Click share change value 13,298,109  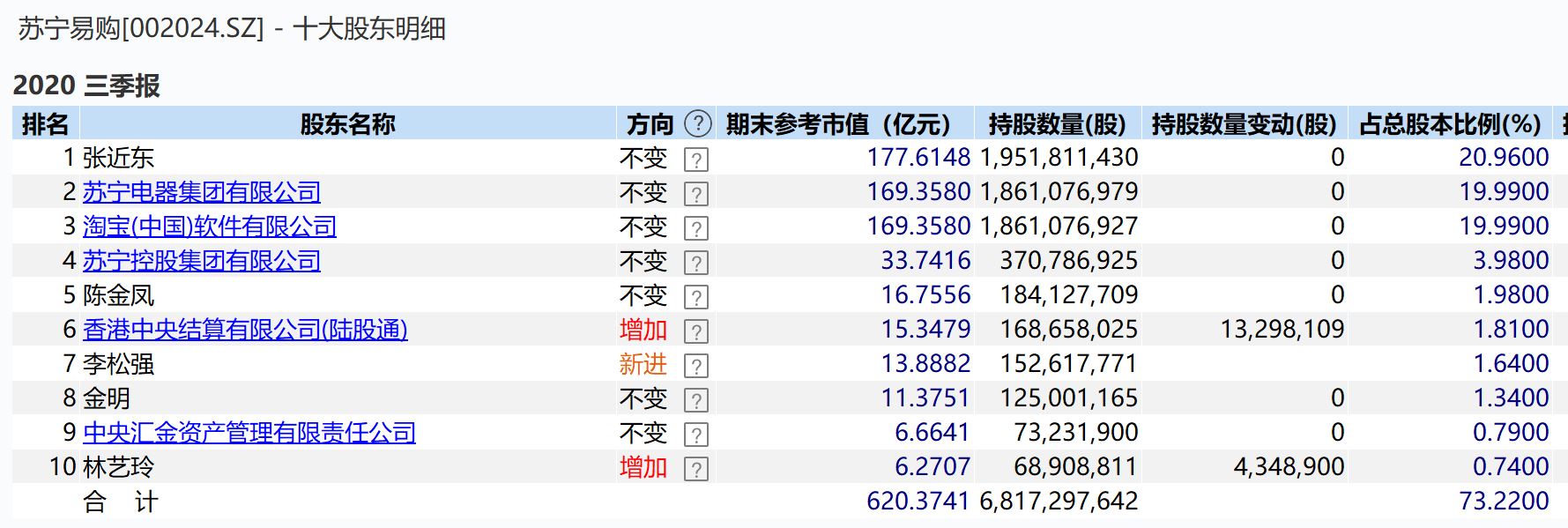(1282, 330)
